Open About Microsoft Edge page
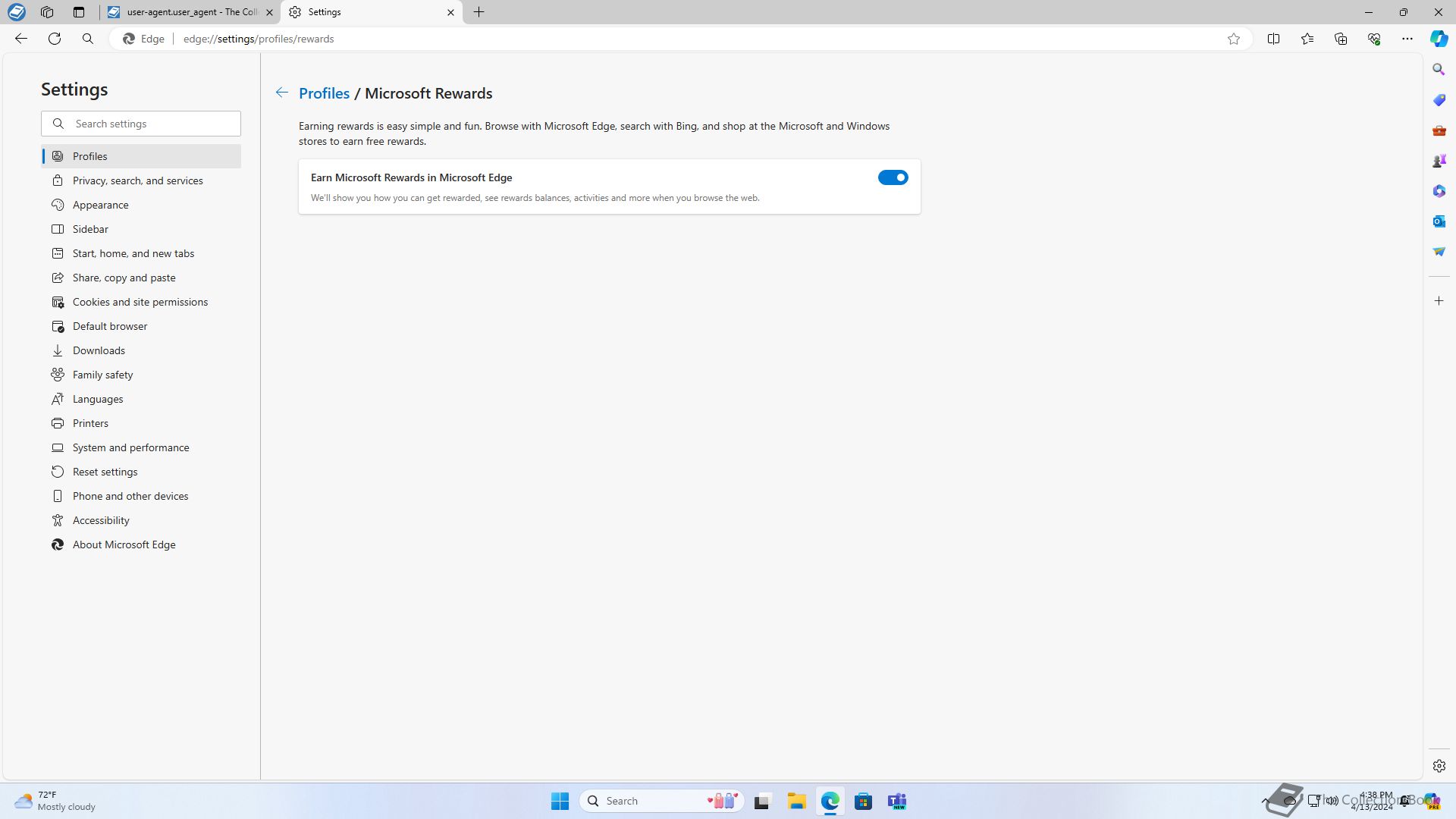The image size is (1456, 819). [x=141, y=544]
